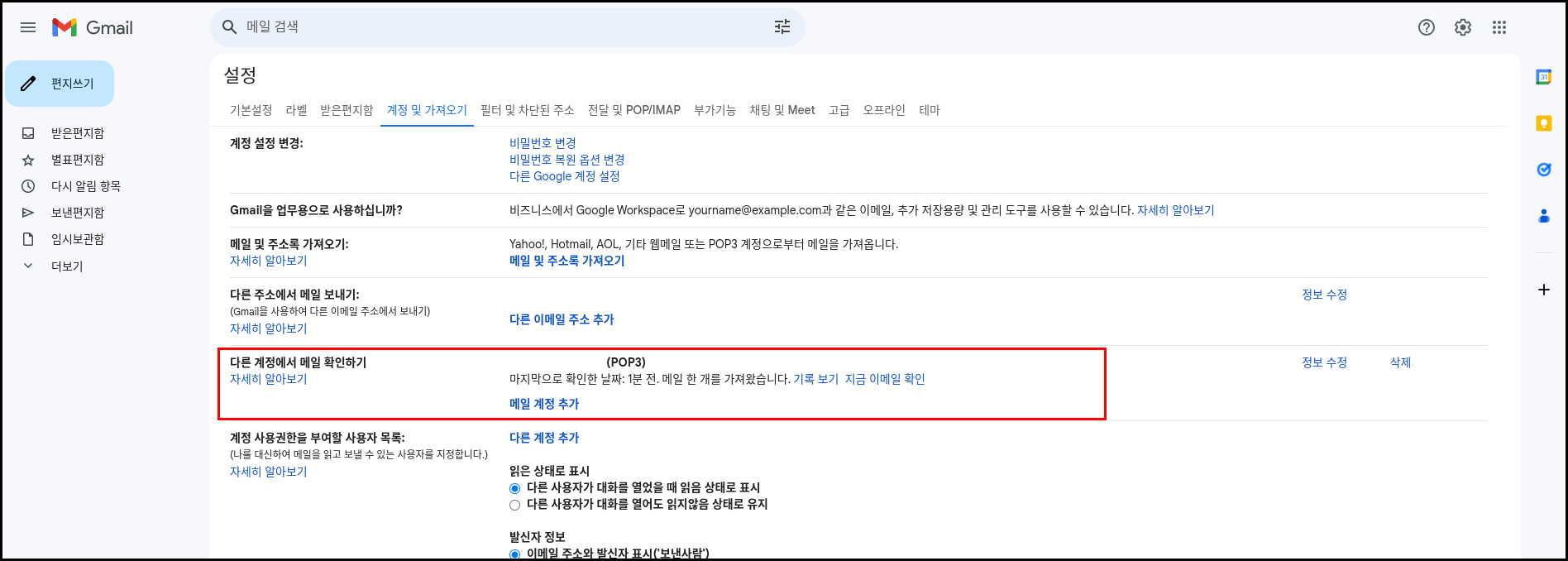Open Contacts side panel icon
Viewport: 1568px width, 561px height.
click(x=1544, y=216)
